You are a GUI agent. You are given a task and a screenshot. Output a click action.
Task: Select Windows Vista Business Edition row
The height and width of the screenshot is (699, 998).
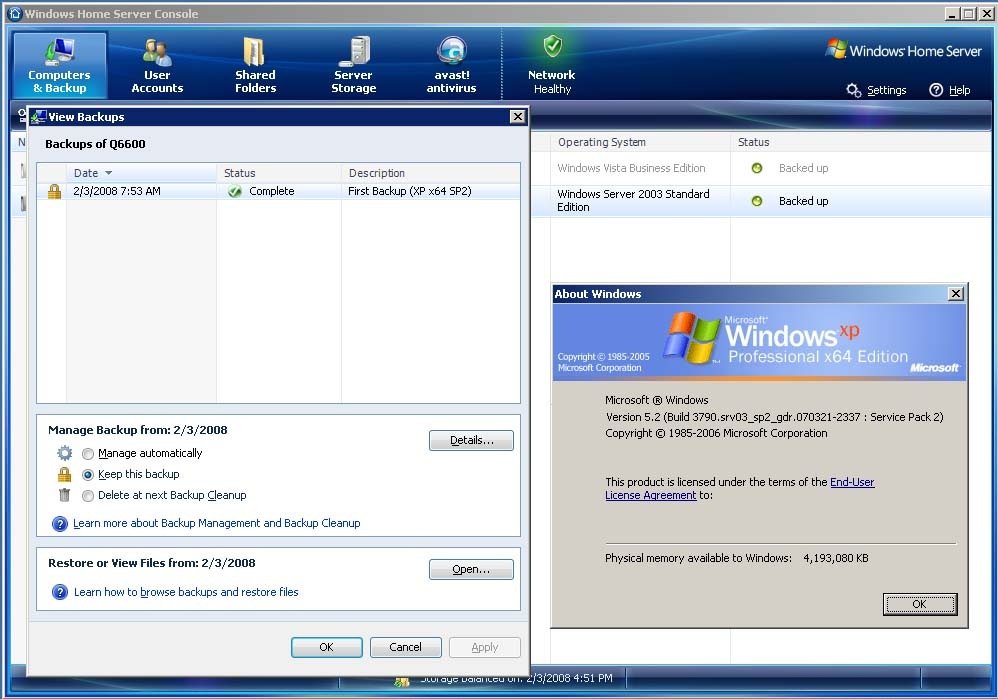(x=761, y=168)
